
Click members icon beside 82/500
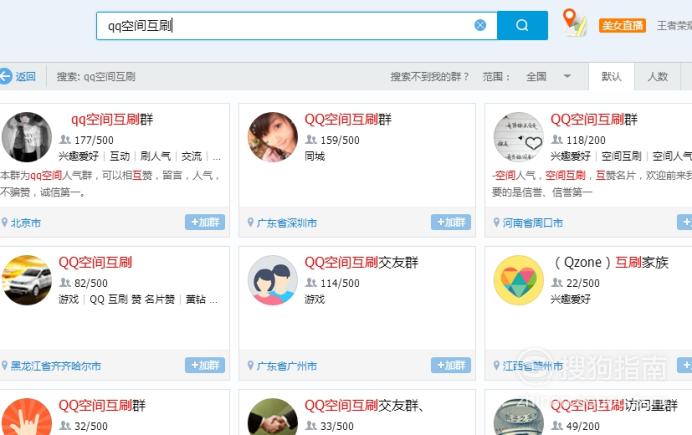65,283
